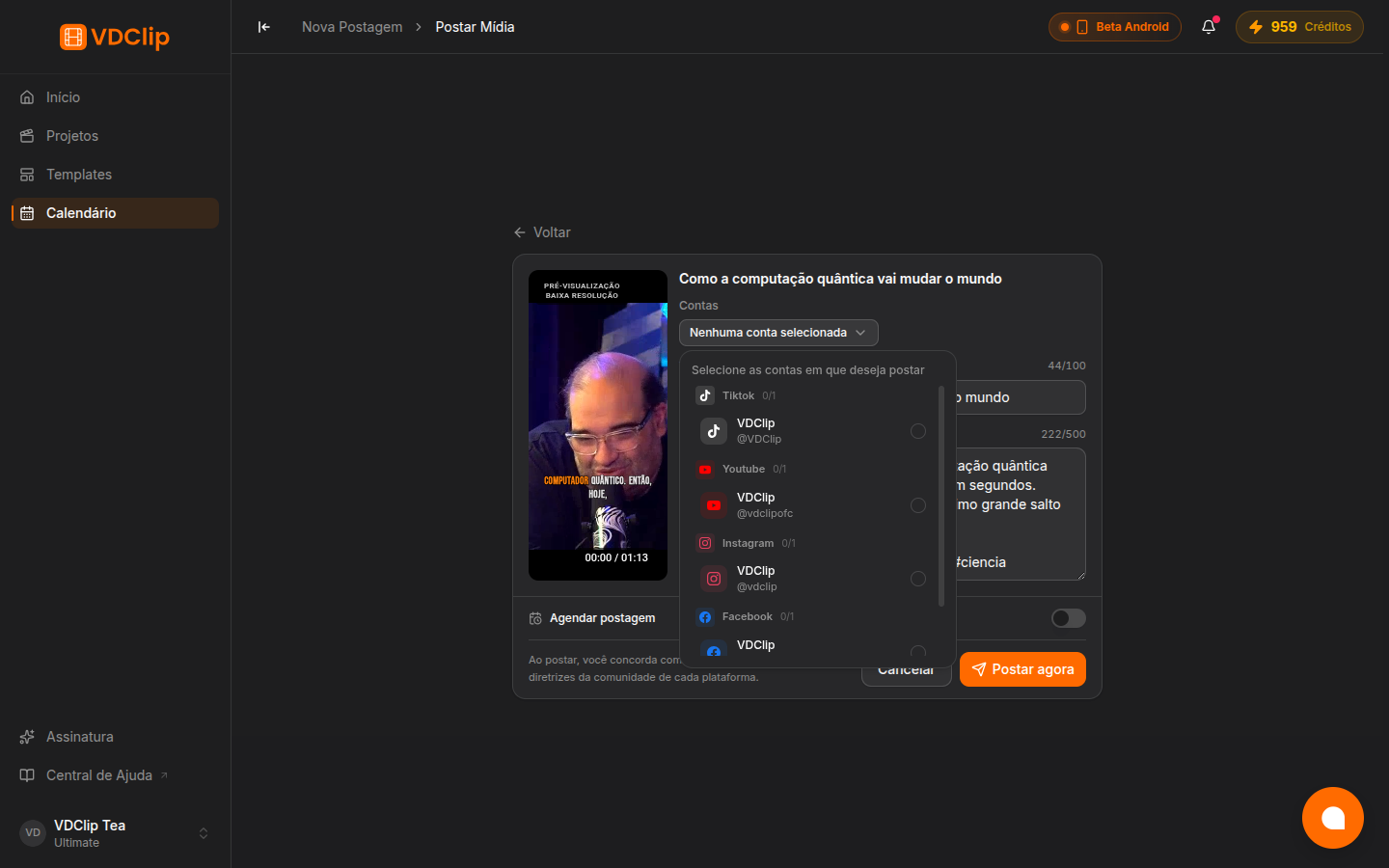This screenshot has height=868, width=1389.
Task: Click the accounts list scrollbar
Action: point(941,497)
